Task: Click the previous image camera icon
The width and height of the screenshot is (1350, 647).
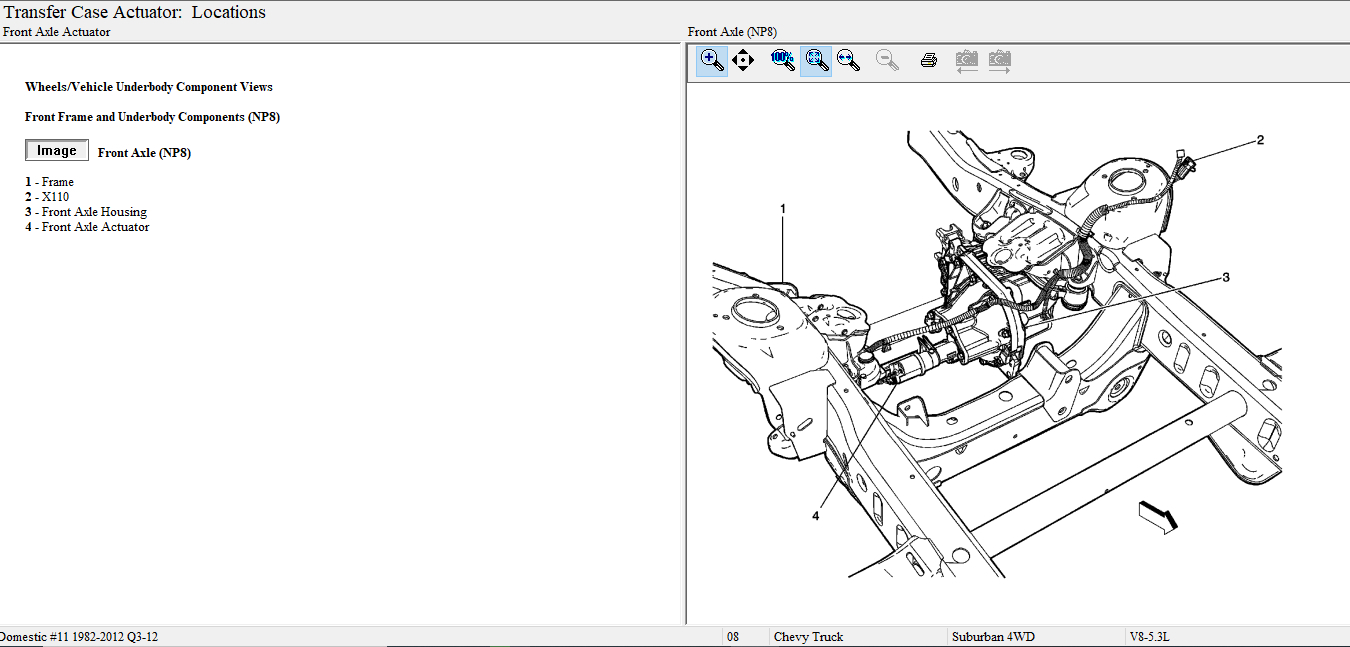Action: (966, 61)
